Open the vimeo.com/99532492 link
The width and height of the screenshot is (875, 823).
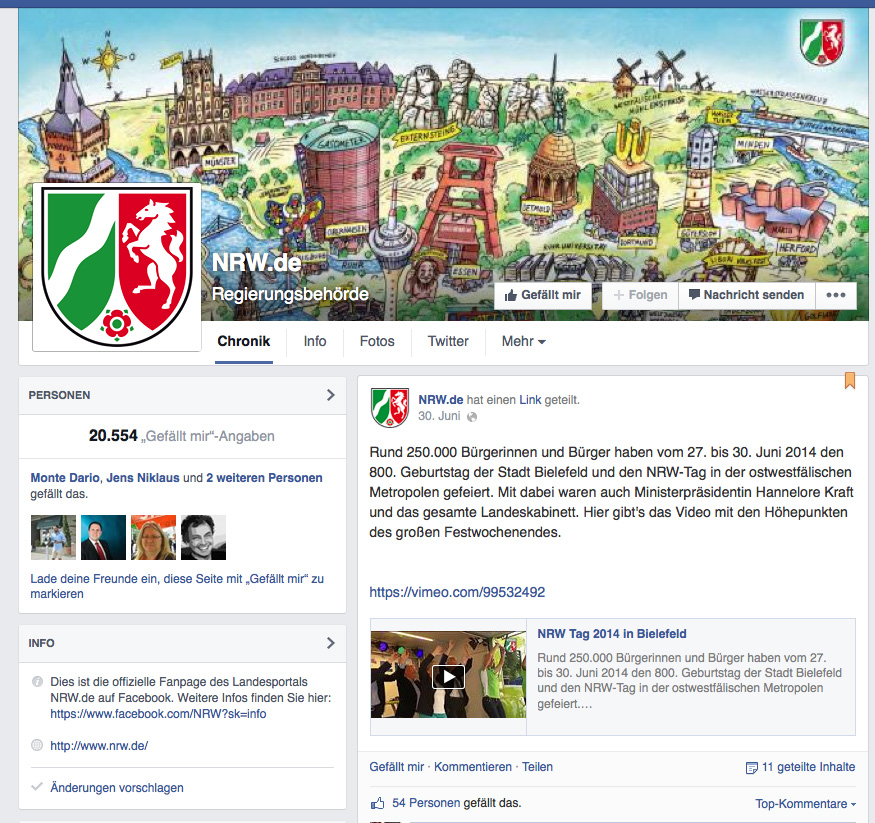coord(457,592)
